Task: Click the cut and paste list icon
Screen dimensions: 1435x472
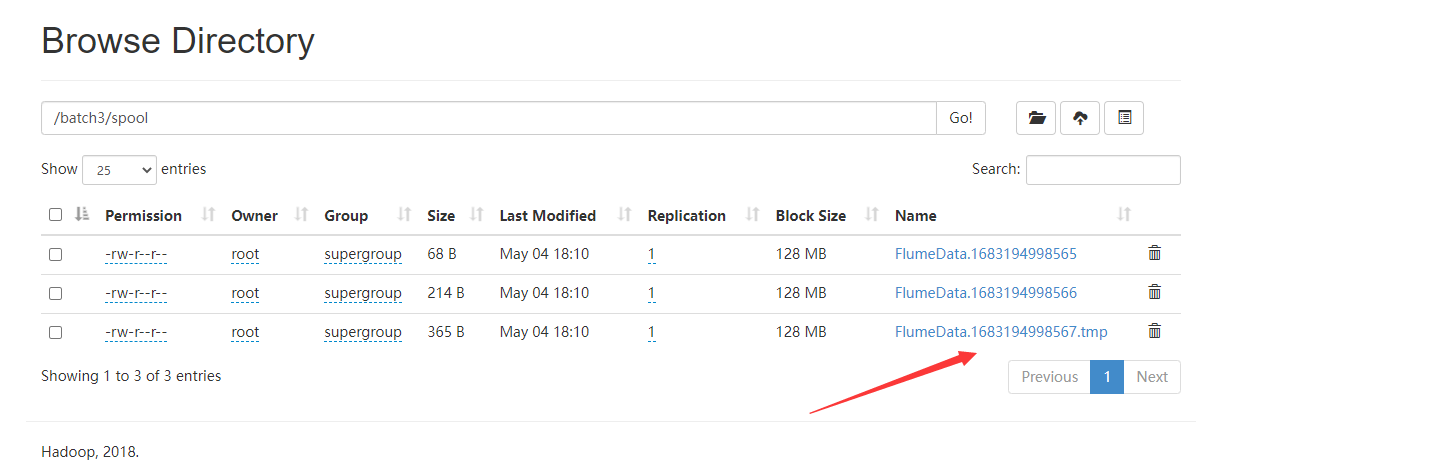Action: [x=1124, y=118]
